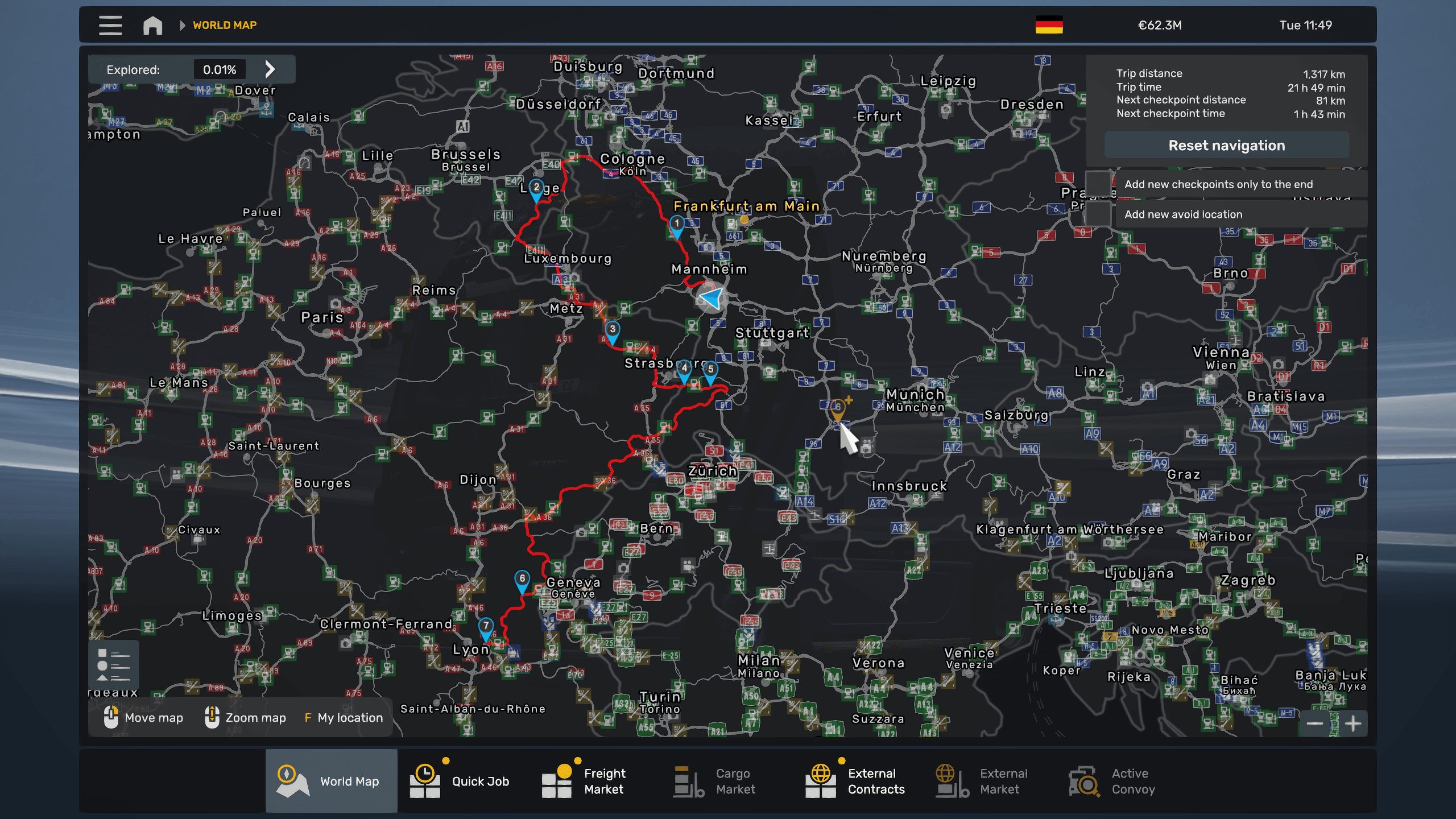
Task: Click the breadcrumb arrow before World Map
Action: click(182, 25)
